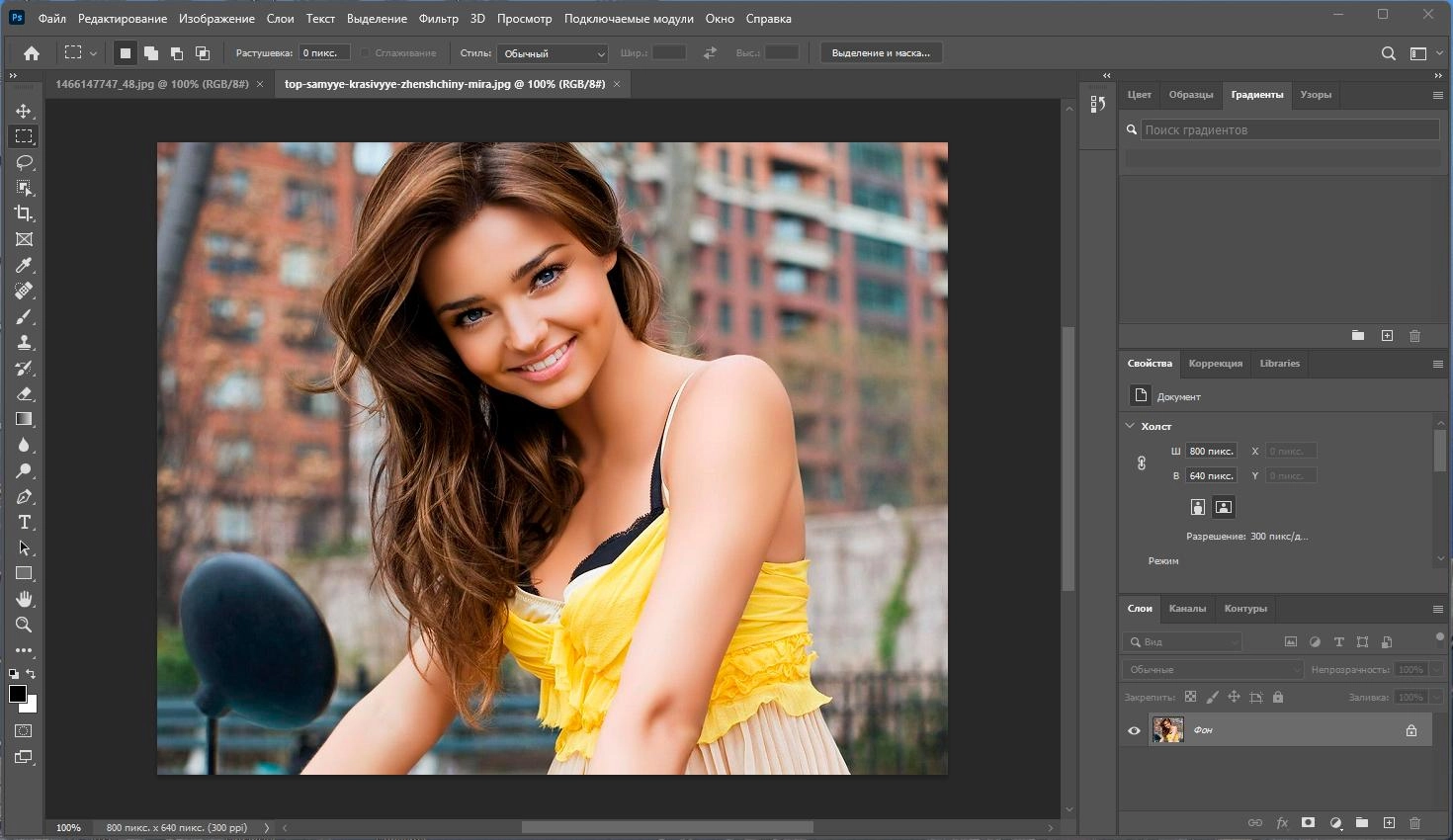Image resolution: width=1453 pixels, height=840 pixels.
Task: Select the Spot Healing Brush tool
Action: [24, 291]
